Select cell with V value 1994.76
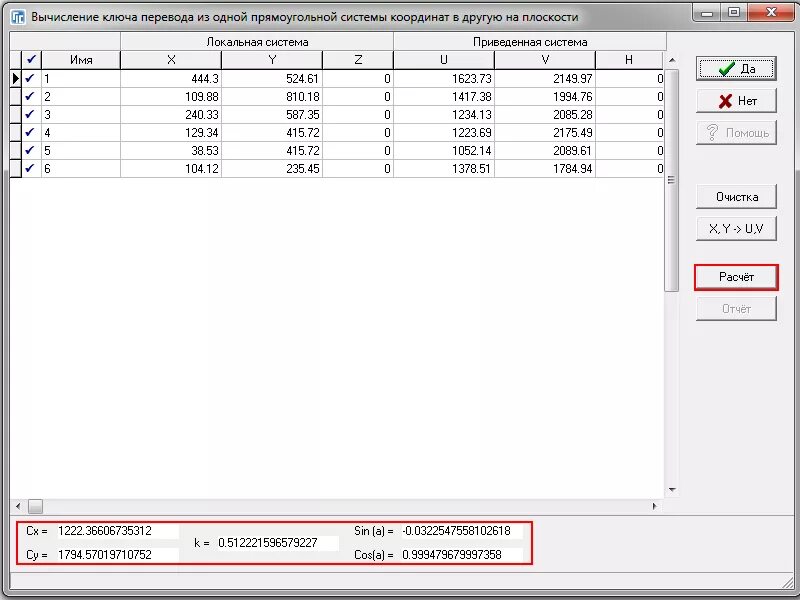The width and height of the screenshot is (800, 600). [545, 96]
